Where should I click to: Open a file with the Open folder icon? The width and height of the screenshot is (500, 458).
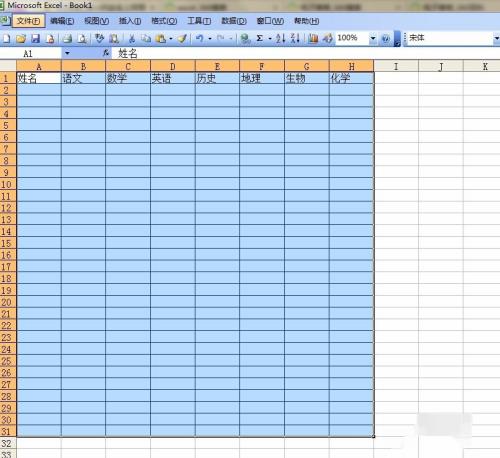(21, 39)
